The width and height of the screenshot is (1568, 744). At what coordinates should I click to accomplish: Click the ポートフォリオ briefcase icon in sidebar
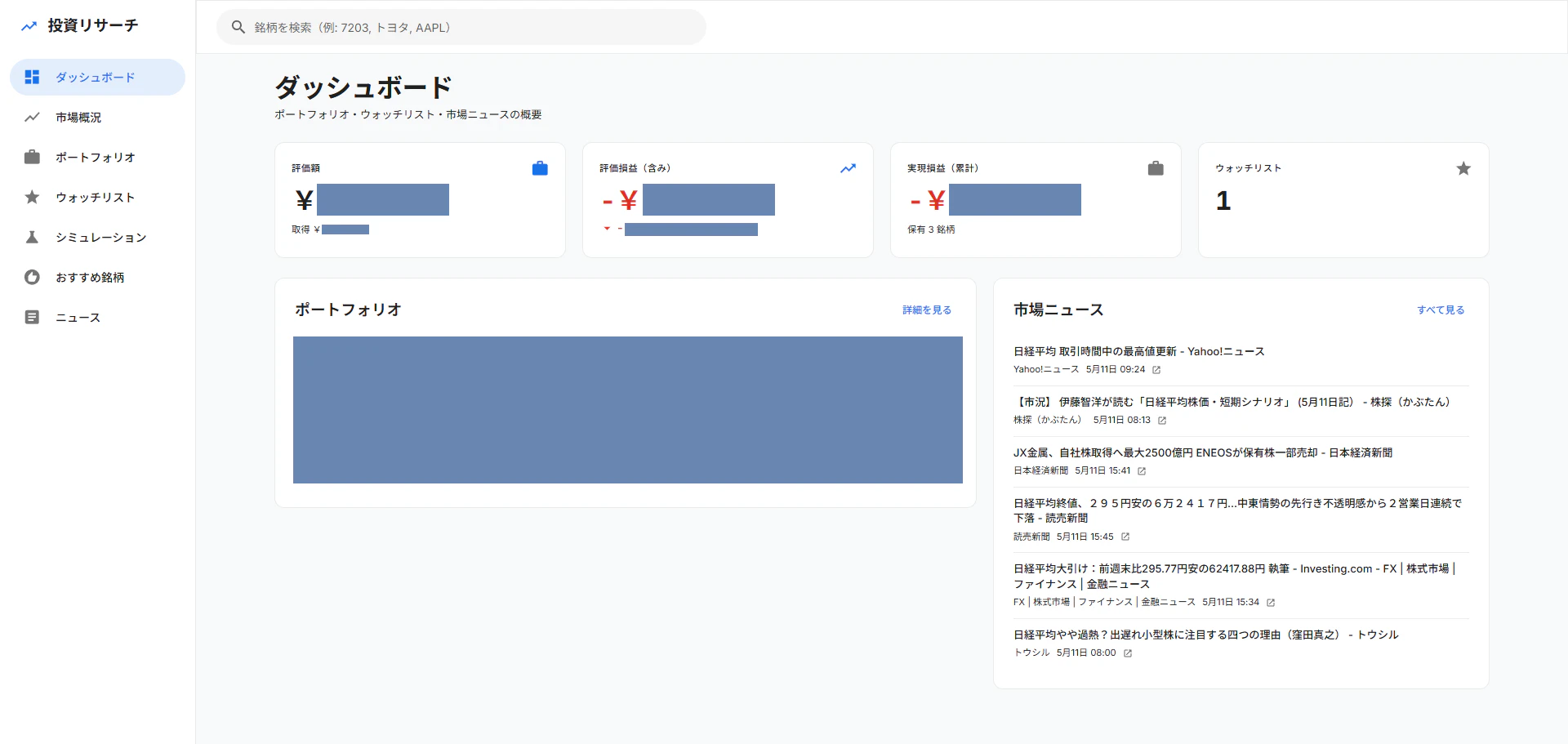click(x=32, y=157)
